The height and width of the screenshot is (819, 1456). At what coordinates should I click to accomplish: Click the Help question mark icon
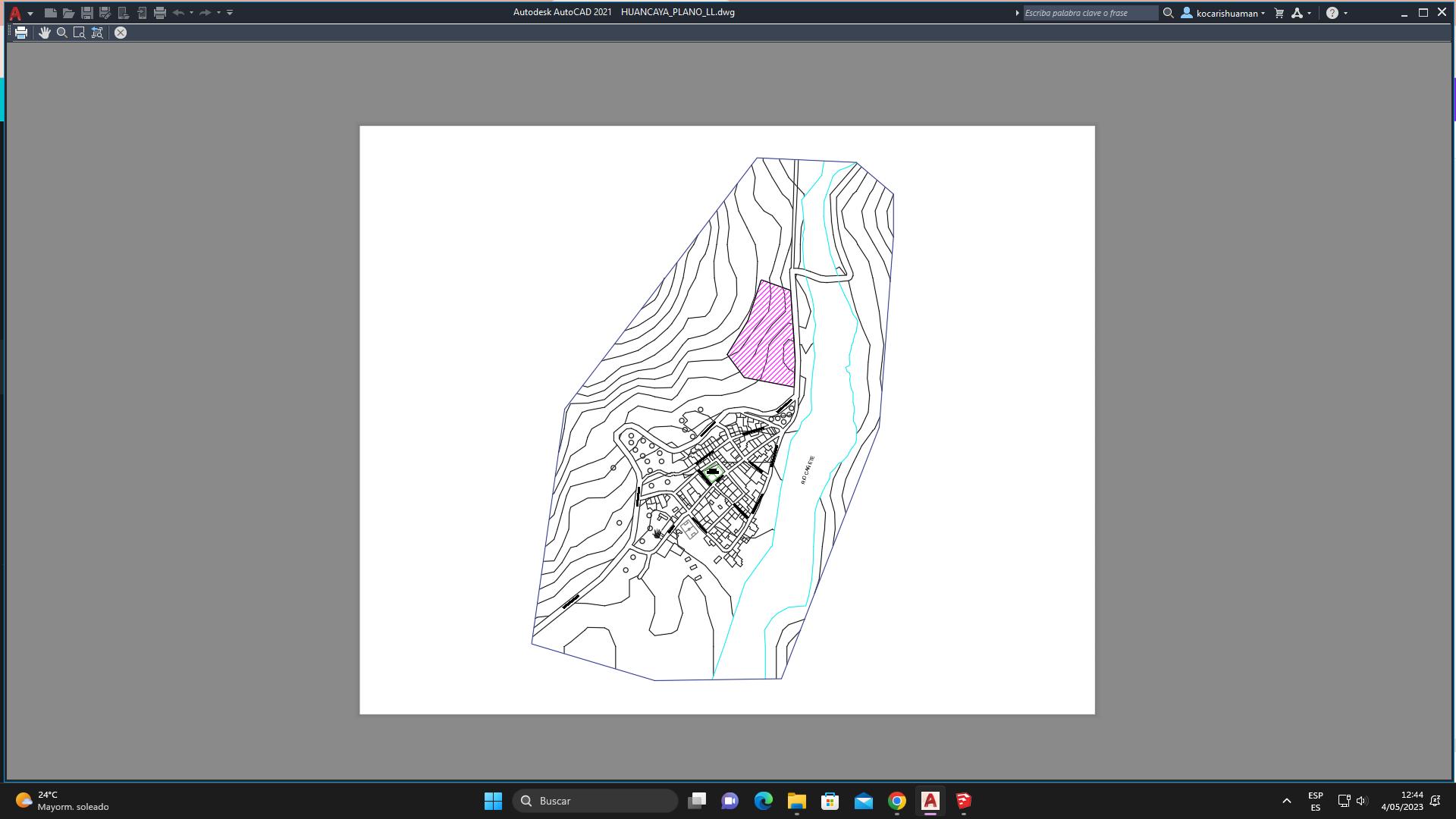1332,13
